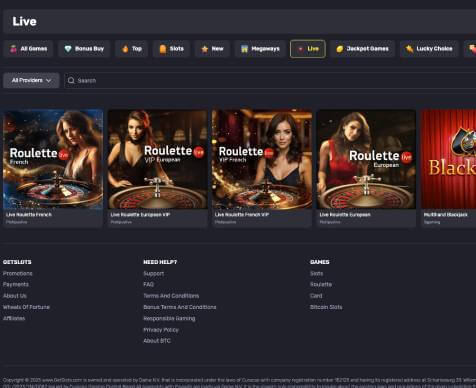The height and width of the screenshot is (388, 476).
Task: Click the GETSLOTS footer heading
Action: coord(17,262)
